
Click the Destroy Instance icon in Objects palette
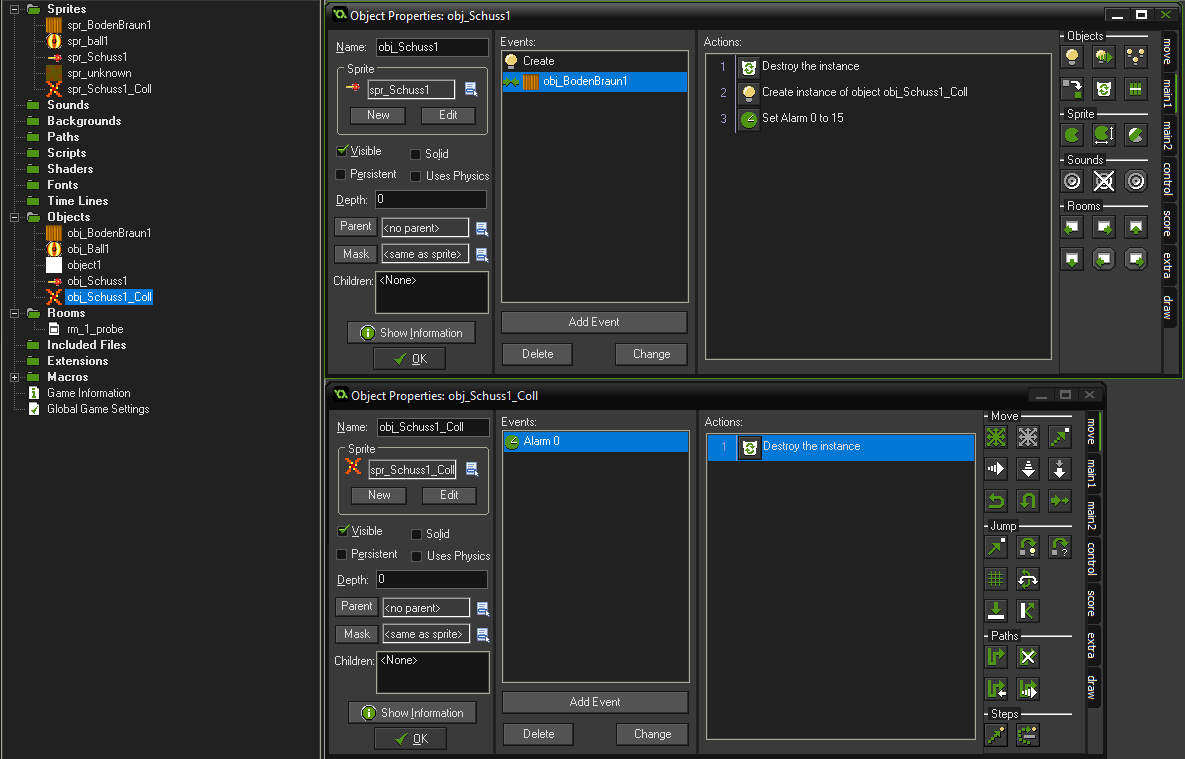tap(1104, 89)
